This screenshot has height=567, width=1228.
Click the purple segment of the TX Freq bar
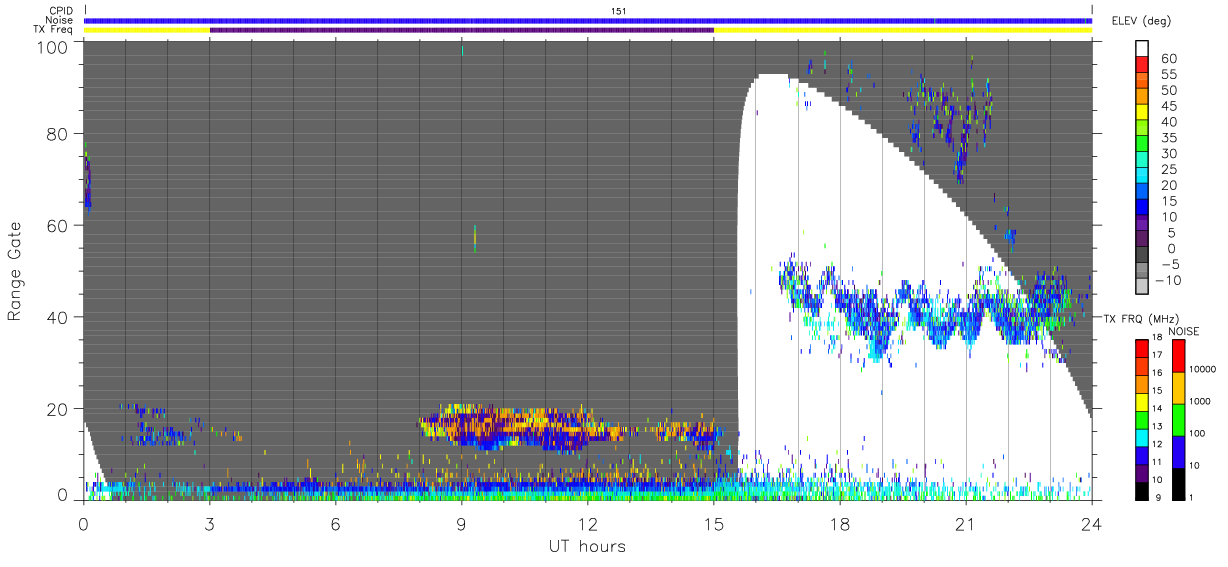[462, 30]
